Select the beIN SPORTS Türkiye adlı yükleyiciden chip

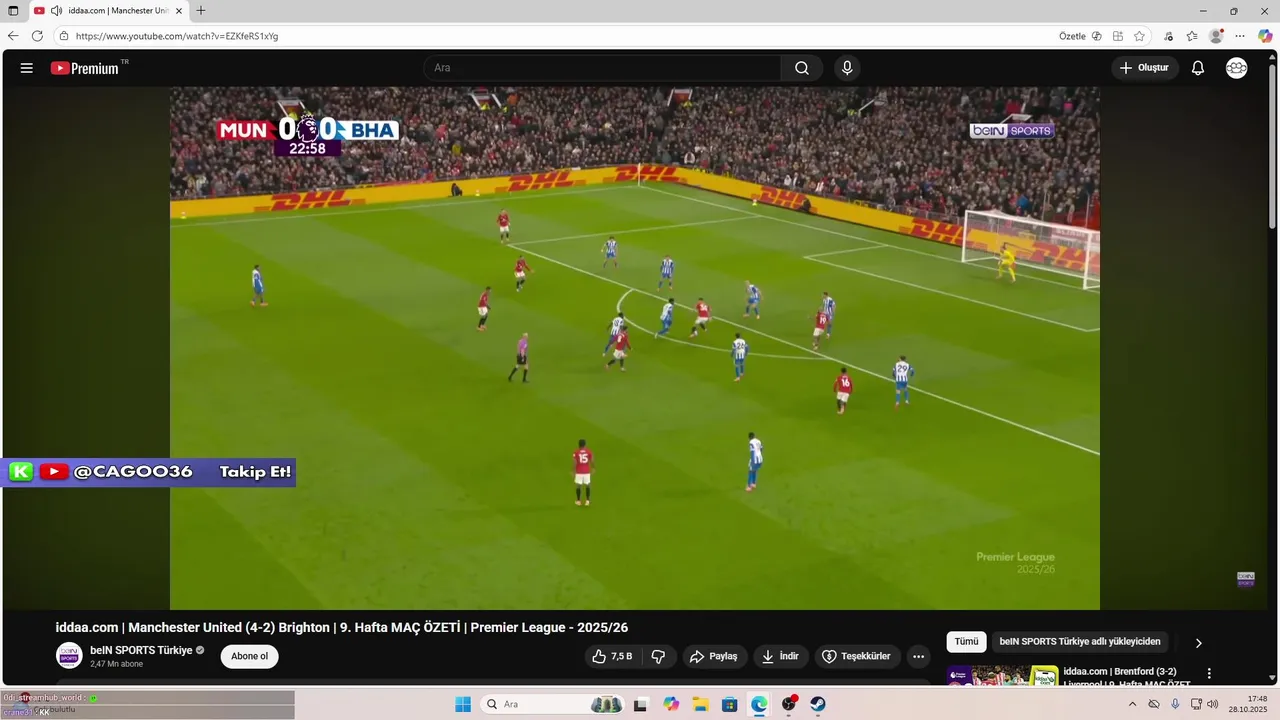(1080, 642)
